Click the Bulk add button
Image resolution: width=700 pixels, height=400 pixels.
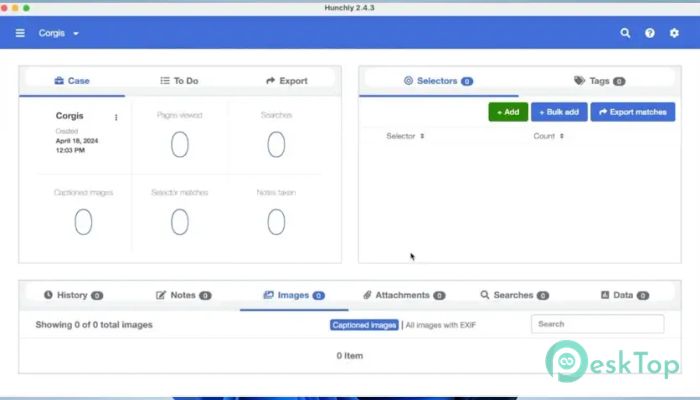(x=559, y=112)
